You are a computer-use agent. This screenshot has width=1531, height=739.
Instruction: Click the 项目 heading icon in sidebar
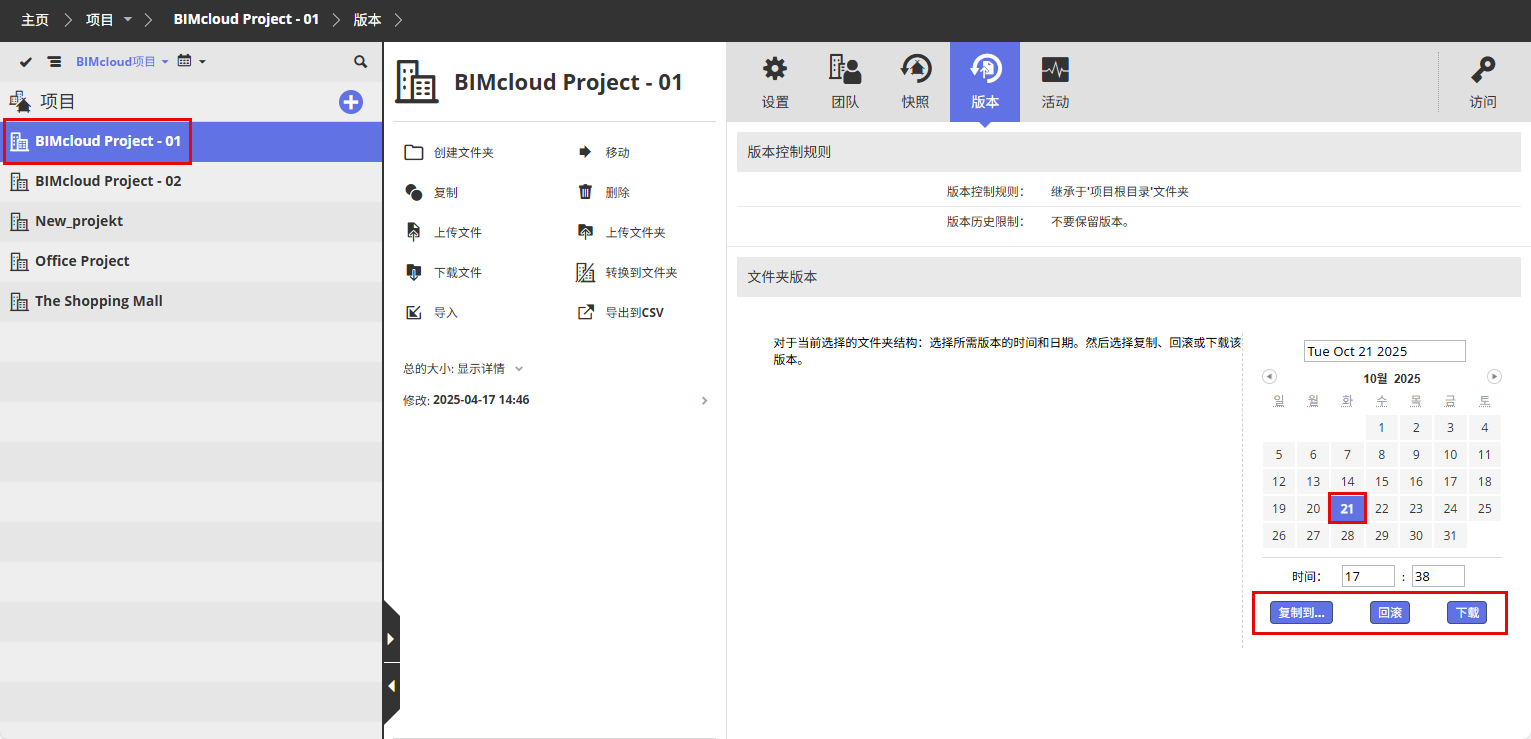point(20,102)
